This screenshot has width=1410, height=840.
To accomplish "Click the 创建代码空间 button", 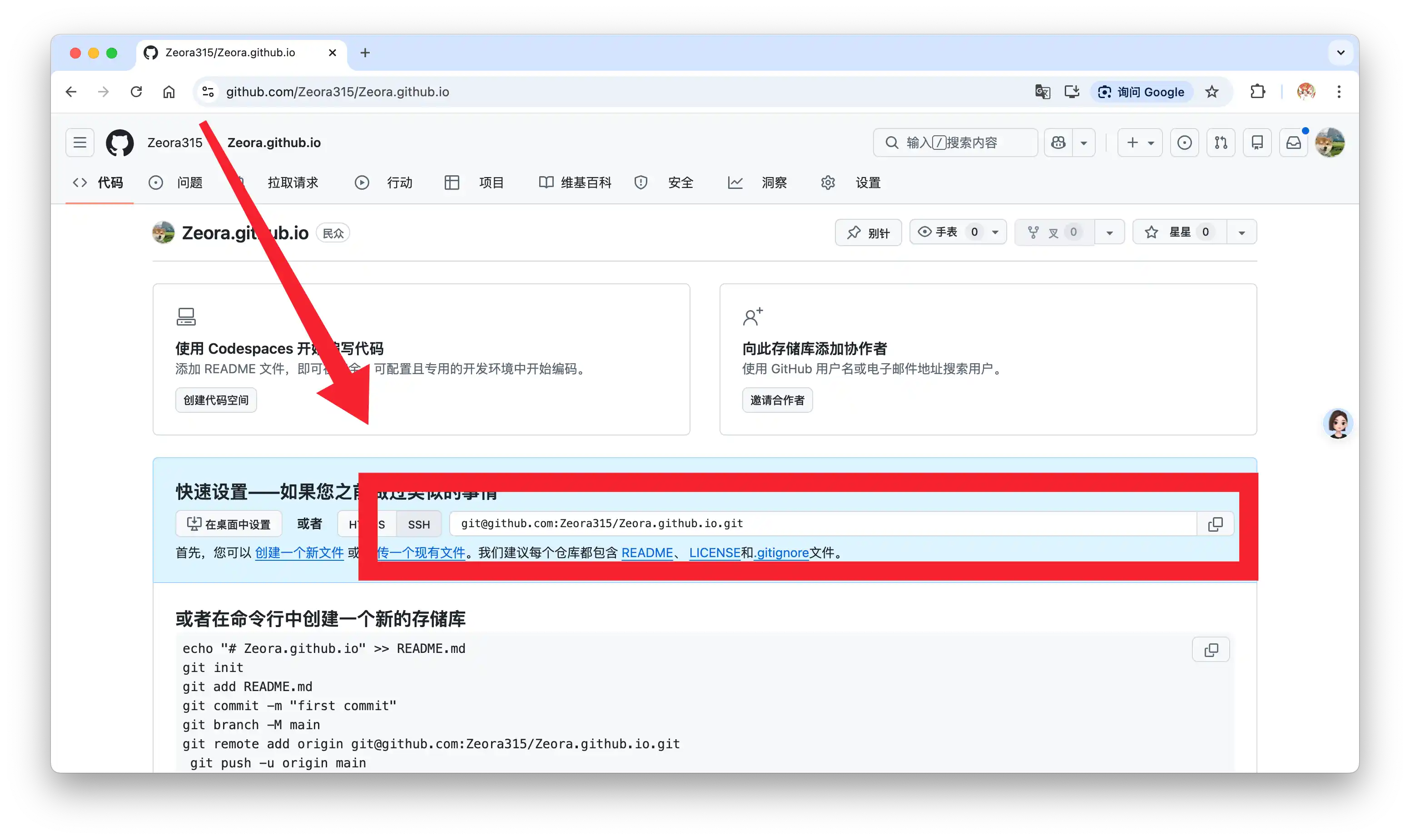I will point(216,400).
